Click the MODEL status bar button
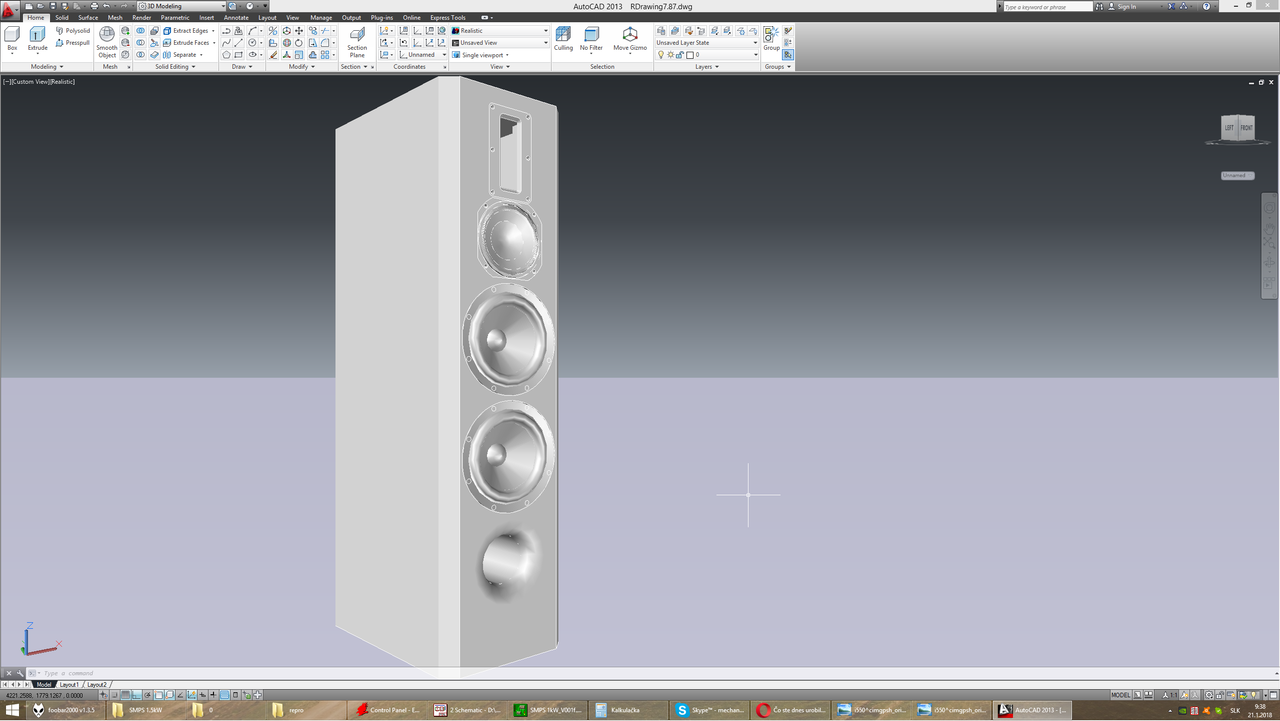This screenshot has width=1280, height=721. point(1121,695)
